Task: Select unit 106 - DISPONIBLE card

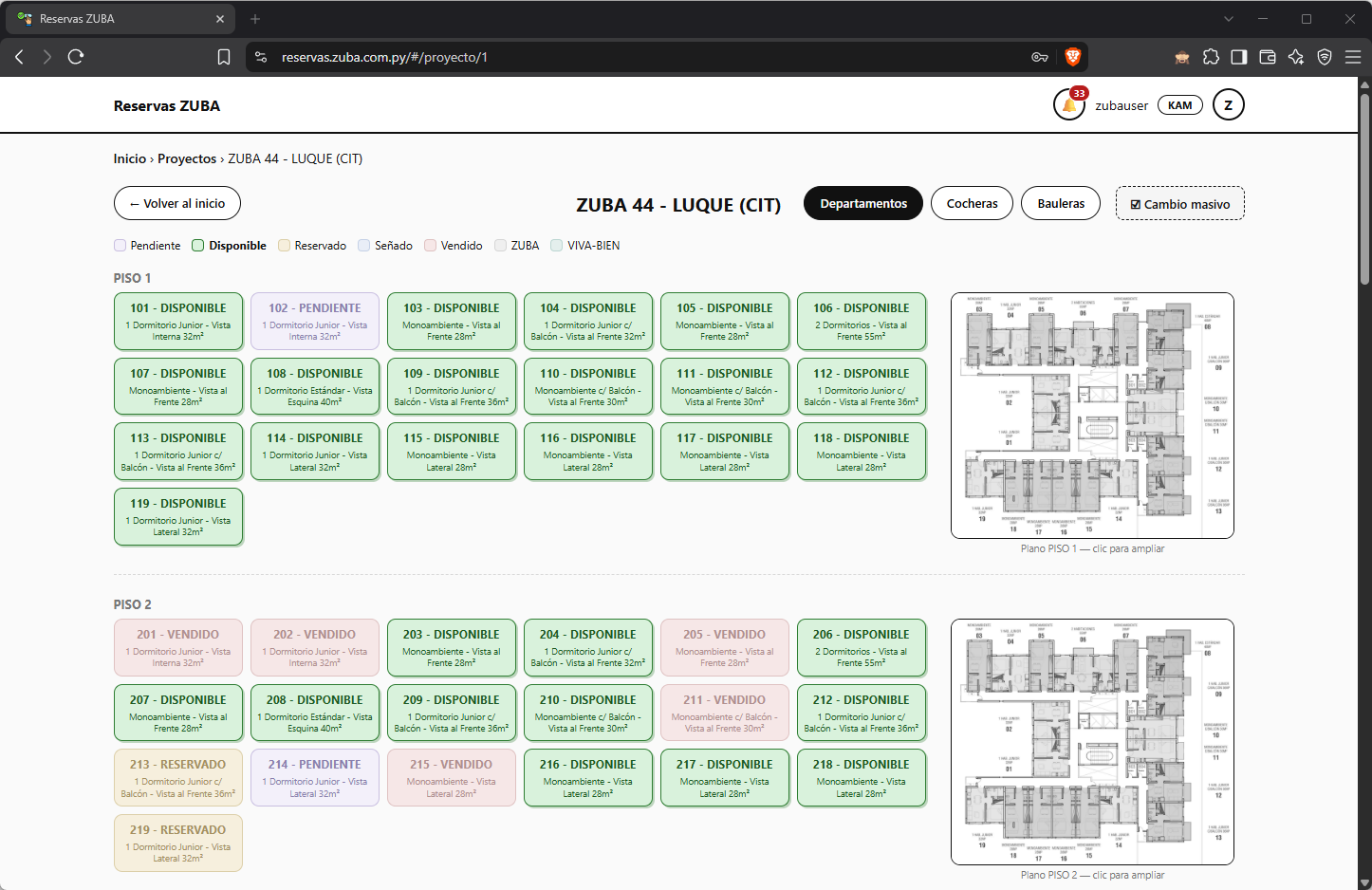Action: point(862,321)
